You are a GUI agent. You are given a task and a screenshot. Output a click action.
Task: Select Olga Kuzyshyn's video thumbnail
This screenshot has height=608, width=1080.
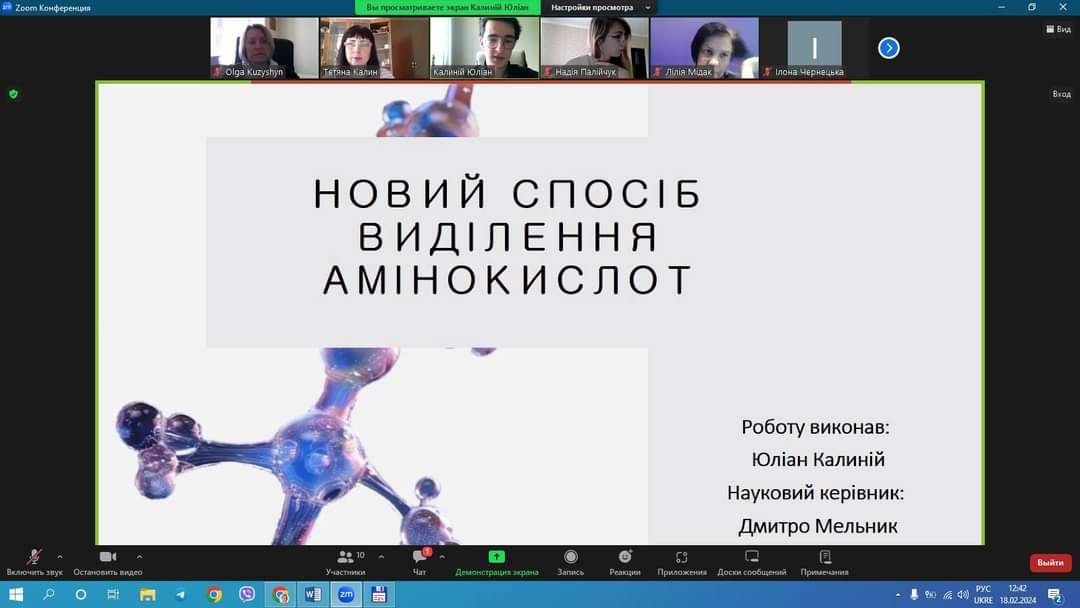point(264,48)
